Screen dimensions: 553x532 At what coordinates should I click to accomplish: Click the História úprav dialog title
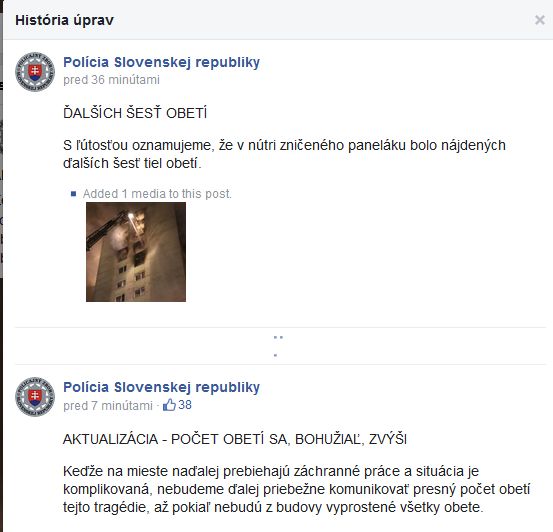[65, 20]
